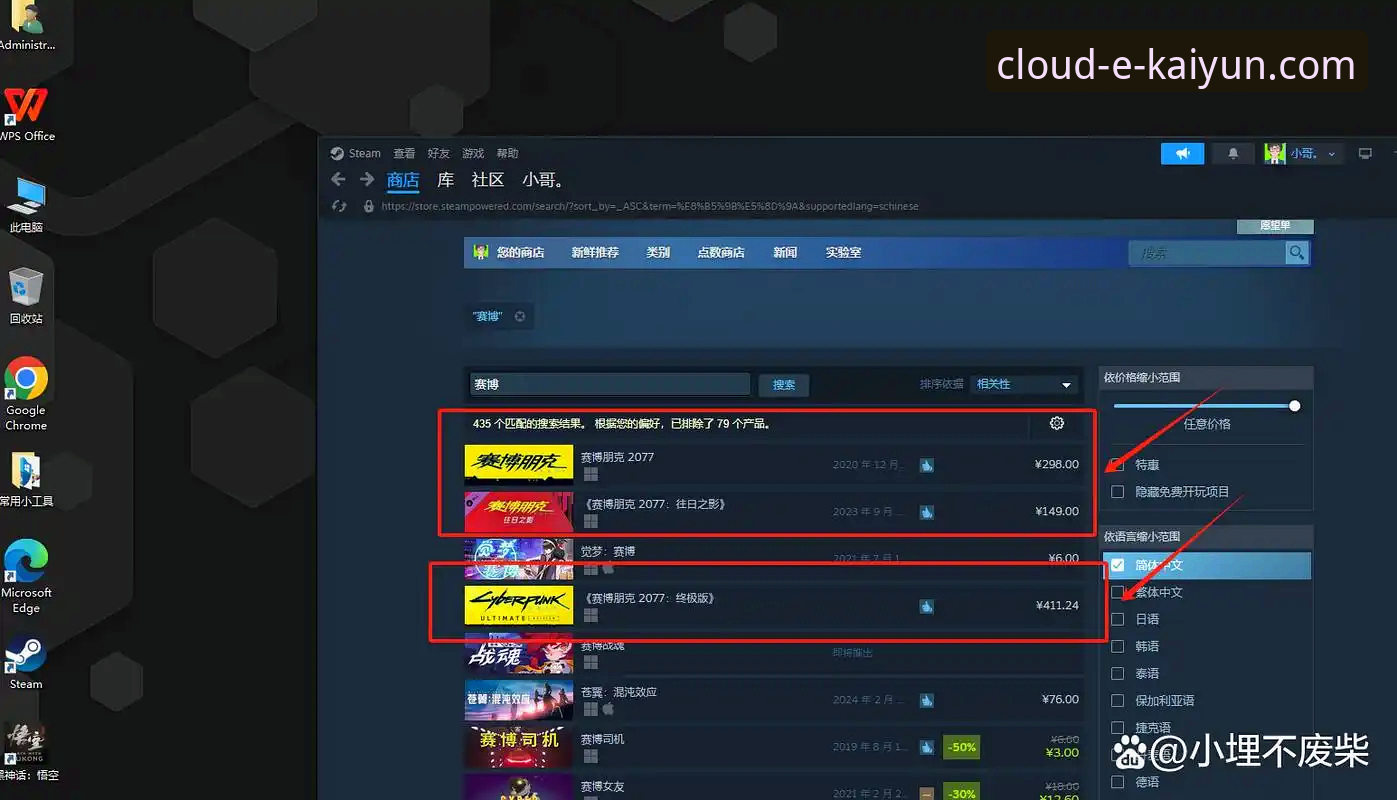Click the Windows platform icon under 赛博司机
Viewport: 1397px width, 800px height.
[590, 756]
